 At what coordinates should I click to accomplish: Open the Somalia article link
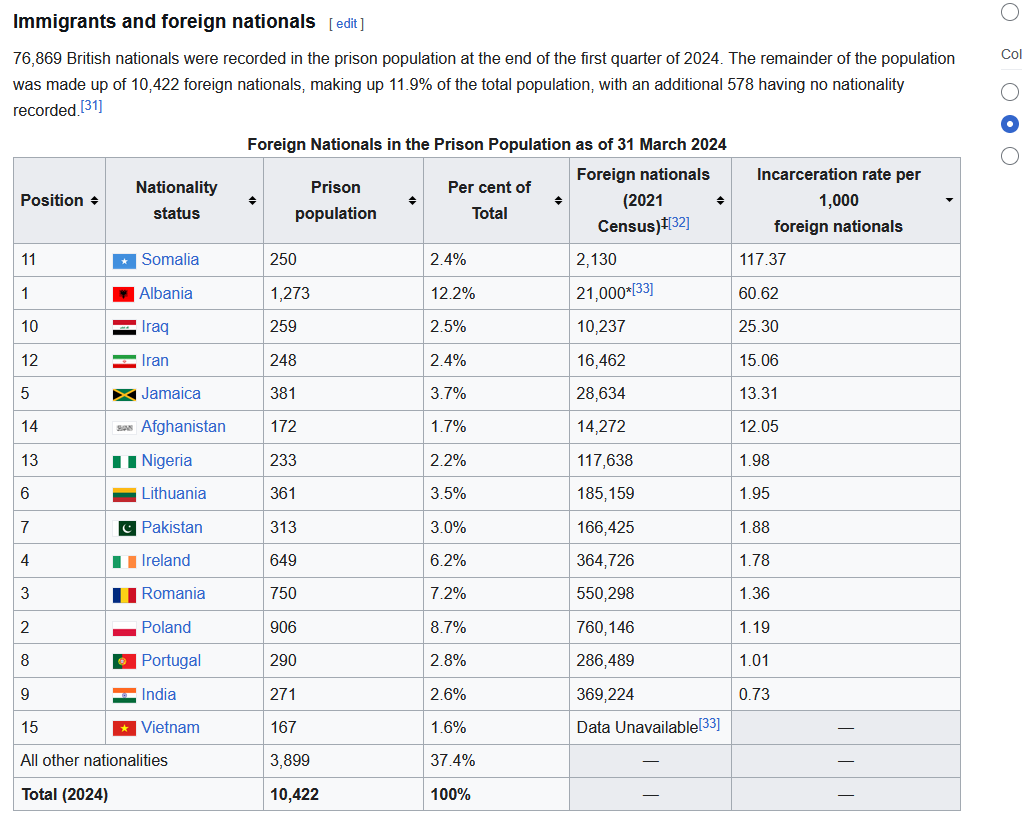pyautogui.click(x=170, y=259)
